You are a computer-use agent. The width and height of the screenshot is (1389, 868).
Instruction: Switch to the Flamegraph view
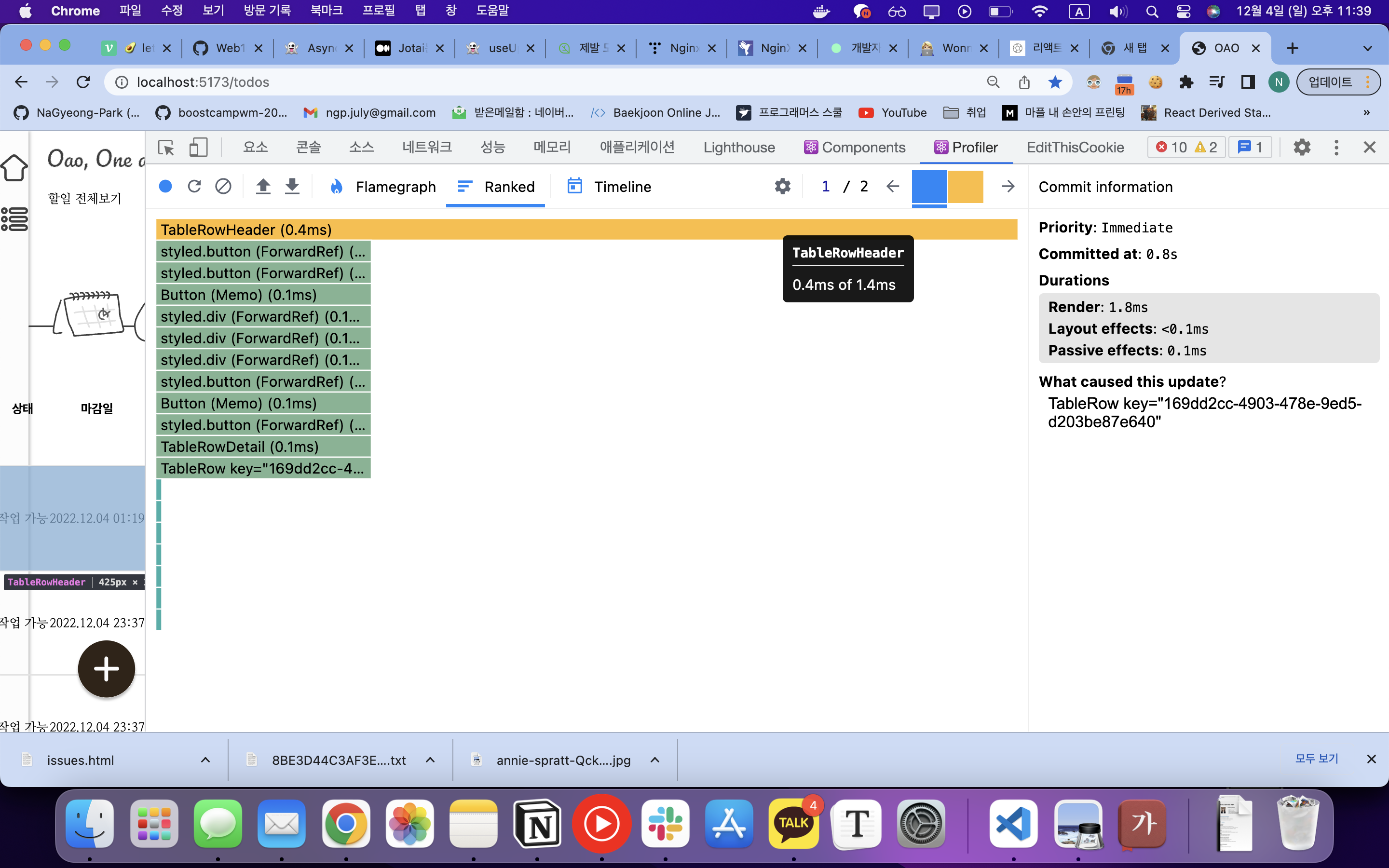point(383,187)
